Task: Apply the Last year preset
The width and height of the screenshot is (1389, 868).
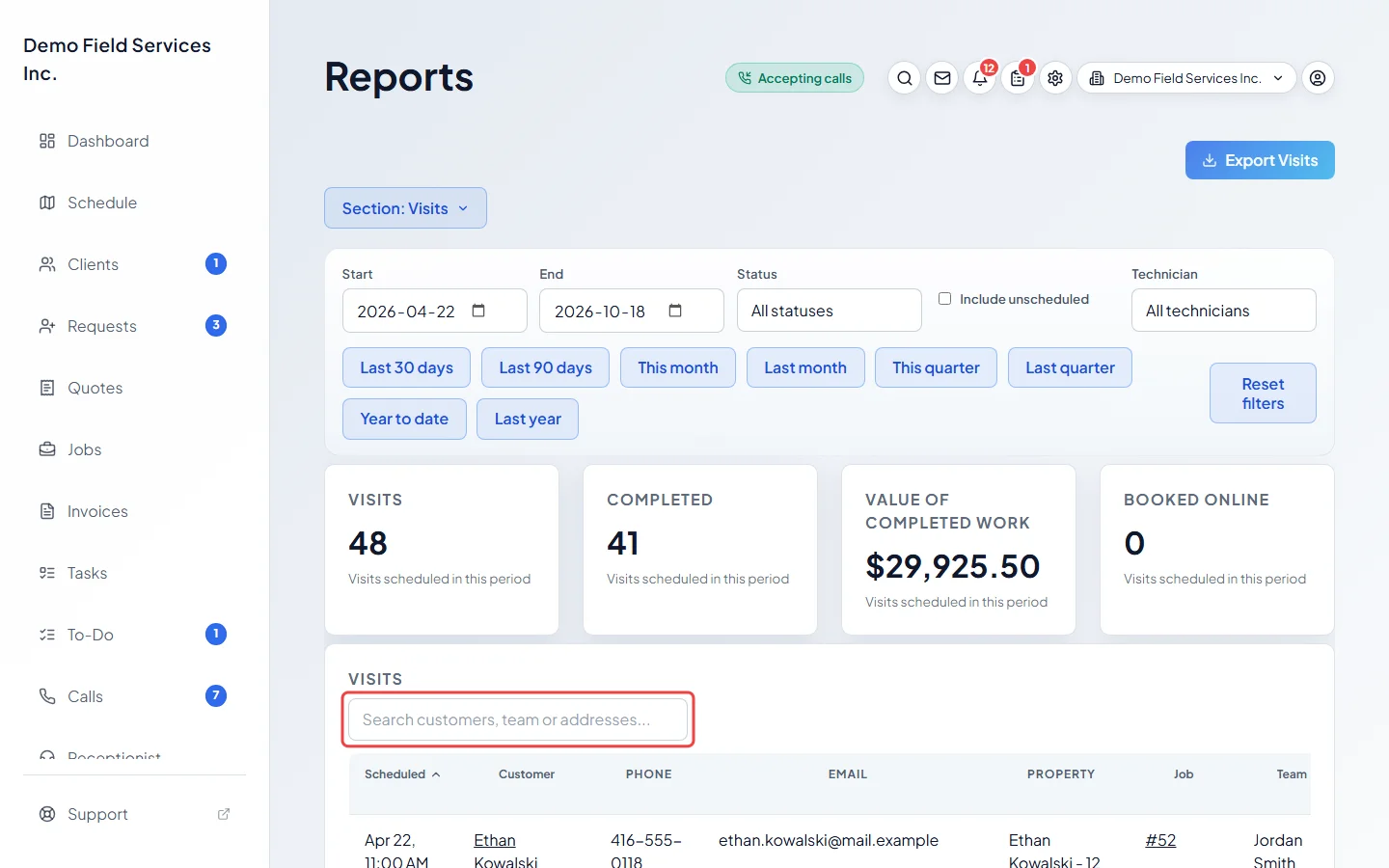Action: 528,419
